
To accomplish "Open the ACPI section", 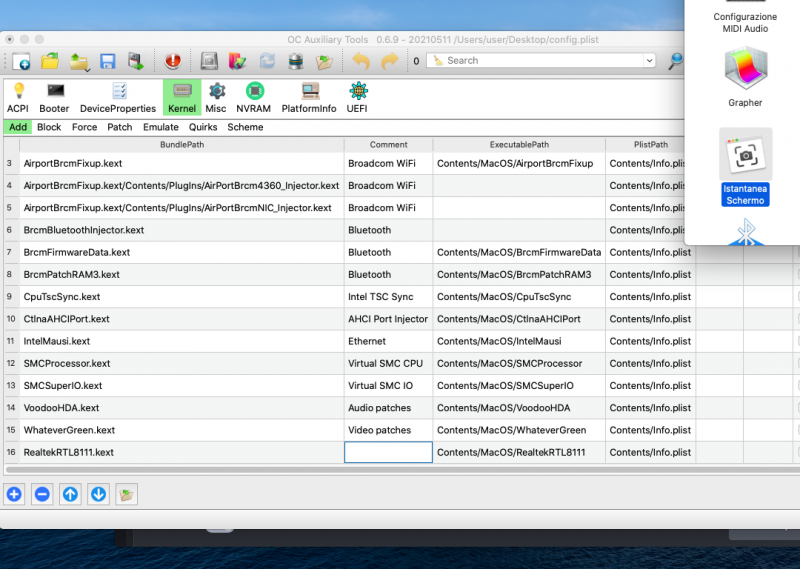I will coord(18,97).
